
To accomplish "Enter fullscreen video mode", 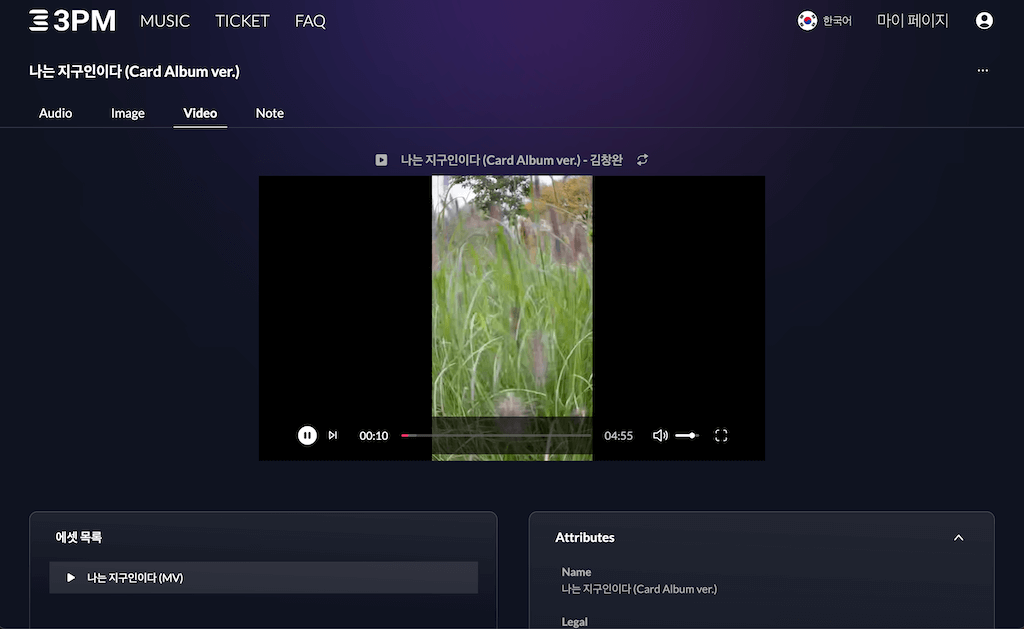I will pyautogui.click(x=721, y=436).
